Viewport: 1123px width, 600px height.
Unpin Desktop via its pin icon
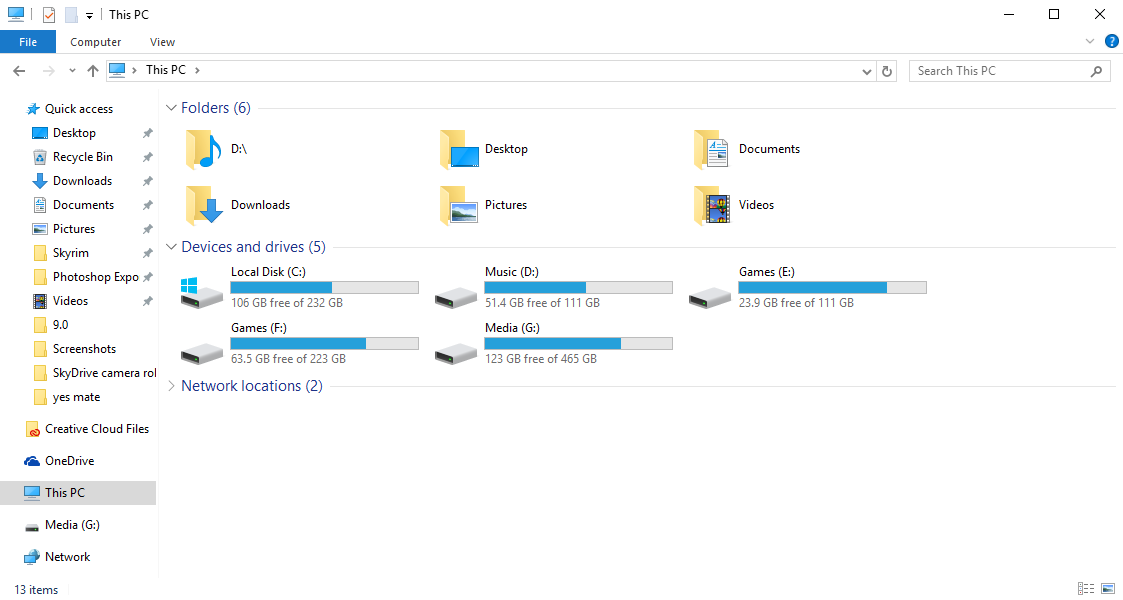[148, 133]
